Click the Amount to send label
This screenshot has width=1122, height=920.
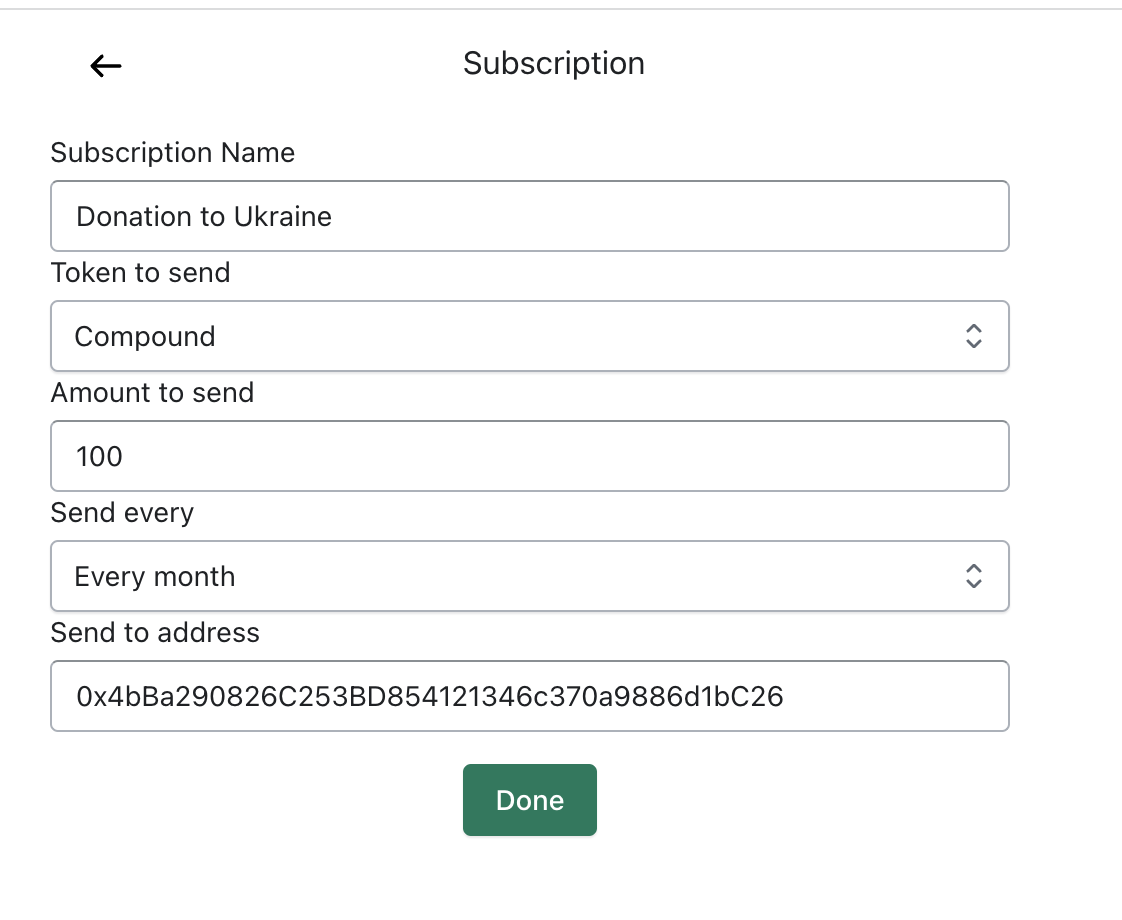tap(152, 392)
